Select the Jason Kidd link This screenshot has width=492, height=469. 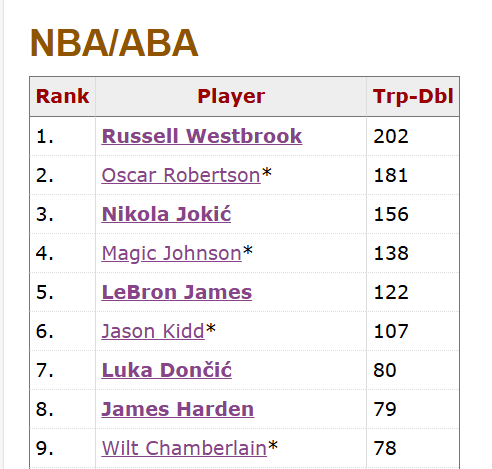pos(153,331)
